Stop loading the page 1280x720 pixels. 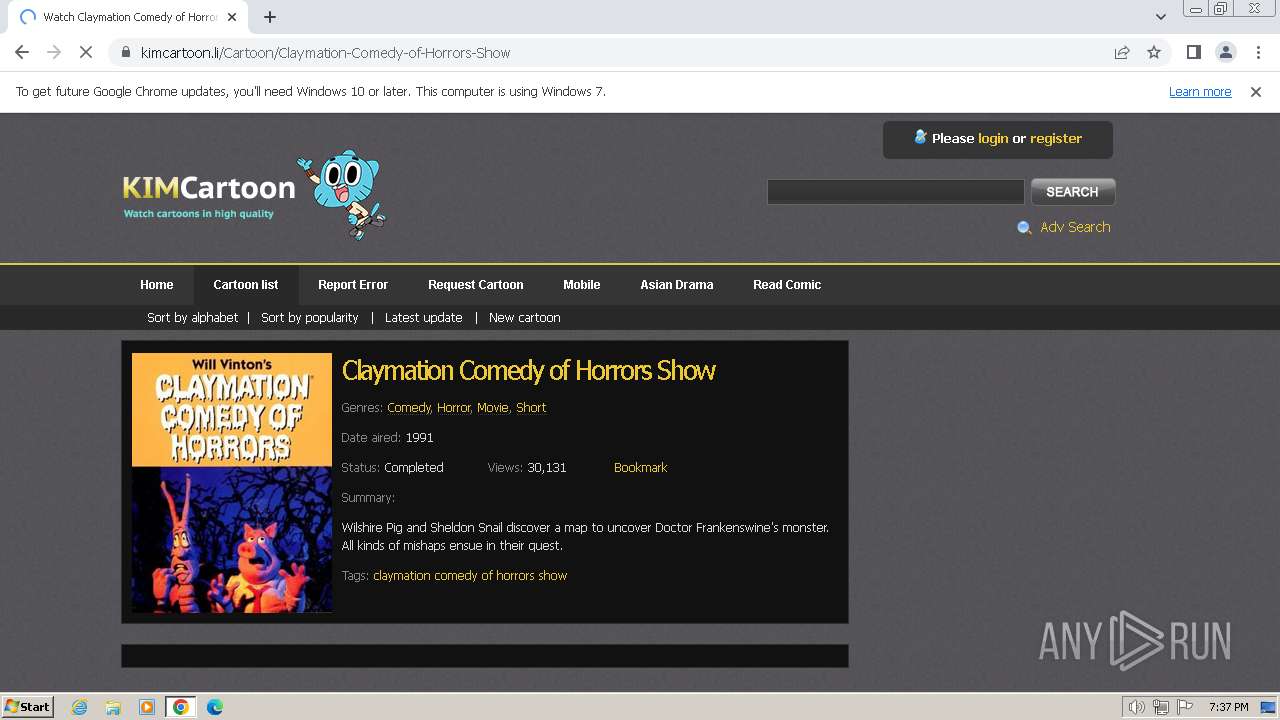86,53
